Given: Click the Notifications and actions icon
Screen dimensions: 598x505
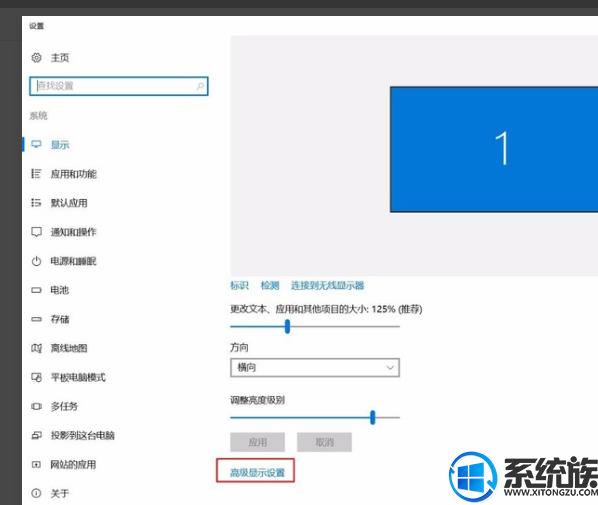Looking at the screenshot, I should click(x=36, y=232).
